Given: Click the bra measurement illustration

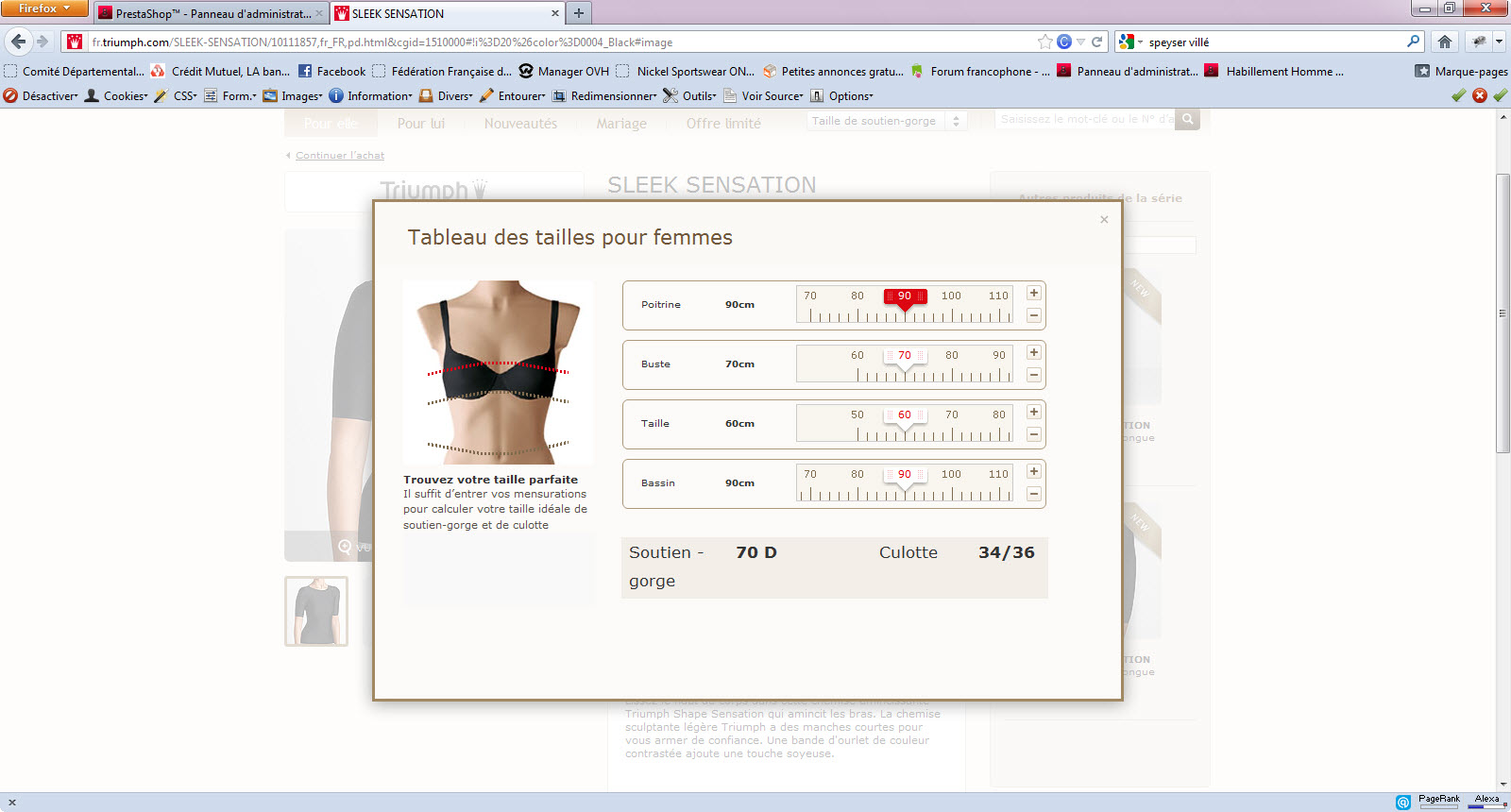Looking at the screenshot, I should point(499,372).
